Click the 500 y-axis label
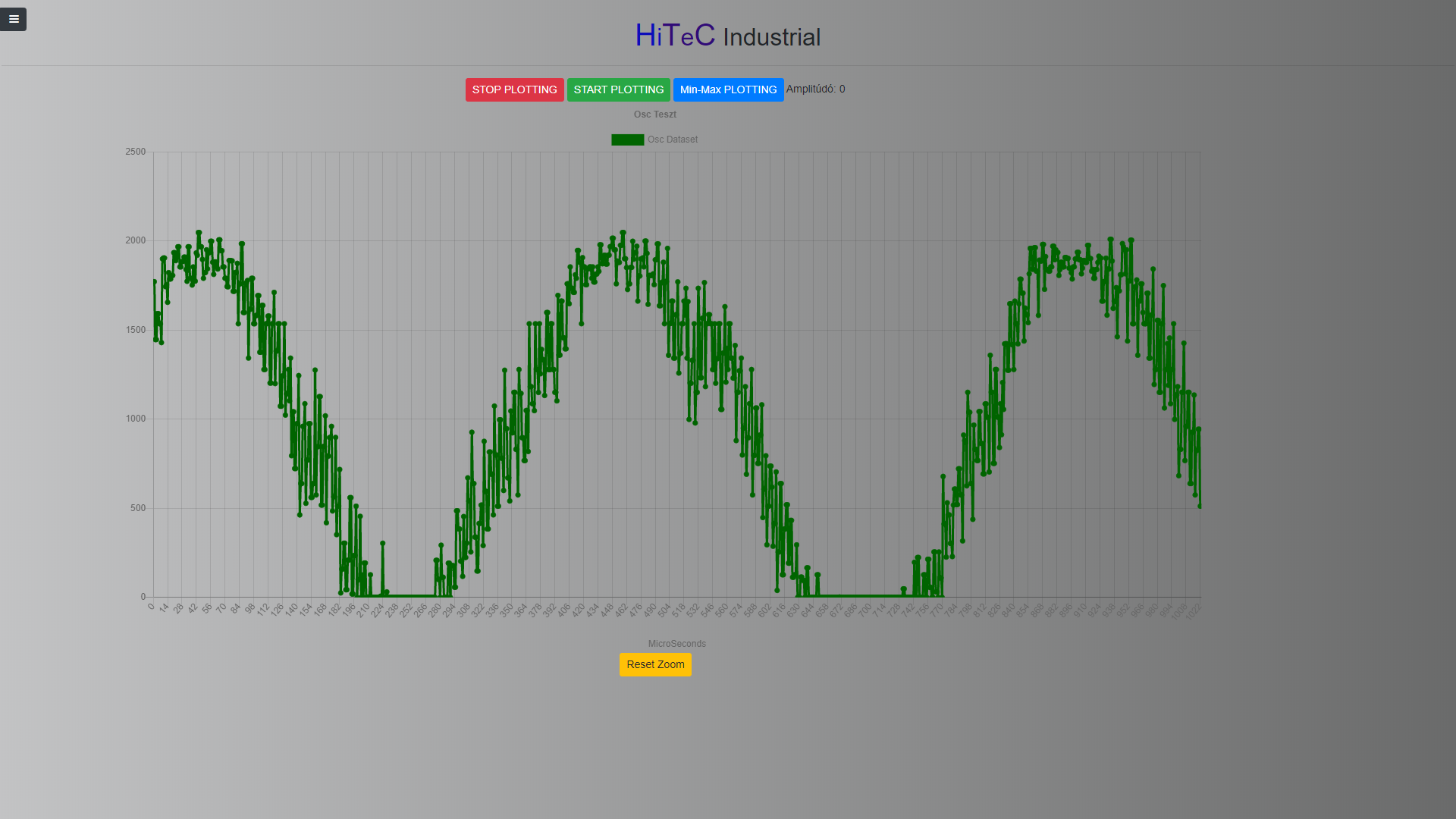 click(x=138, y=508)
